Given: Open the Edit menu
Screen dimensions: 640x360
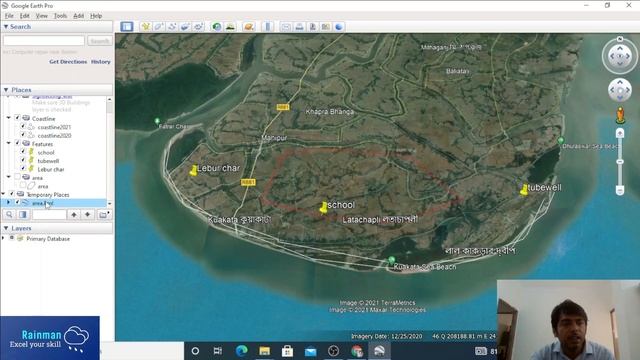Looking at the screenshot, I should tap(24, 16).
